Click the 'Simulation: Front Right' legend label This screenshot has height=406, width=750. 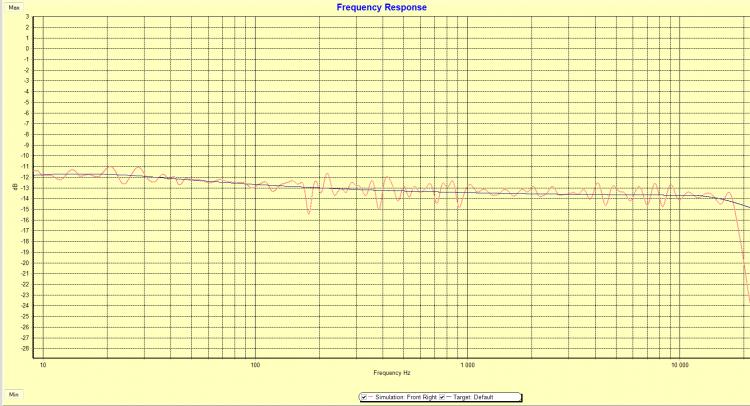pos(406,397)
